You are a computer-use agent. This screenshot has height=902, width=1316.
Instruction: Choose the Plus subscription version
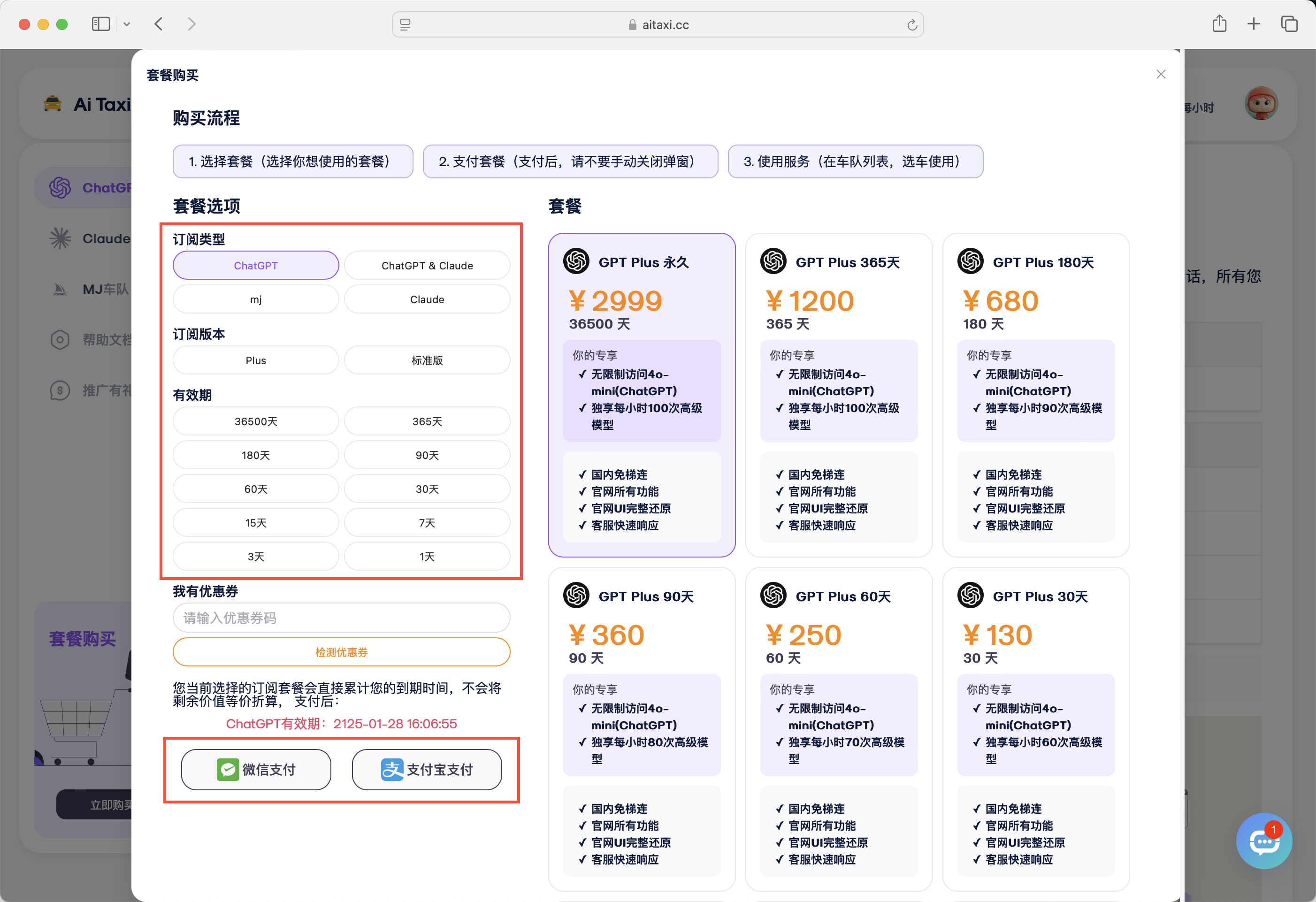pos(255,360)
